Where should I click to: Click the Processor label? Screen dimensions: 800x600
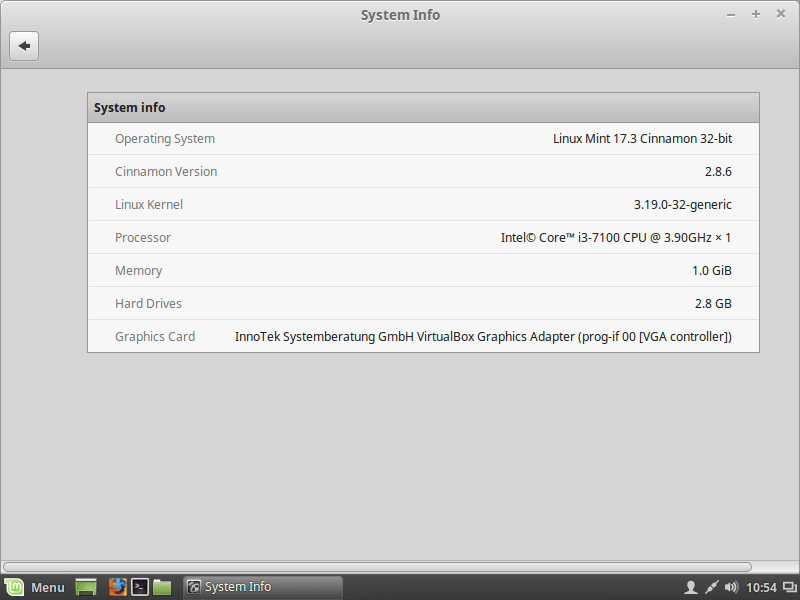tap(143, 238)
